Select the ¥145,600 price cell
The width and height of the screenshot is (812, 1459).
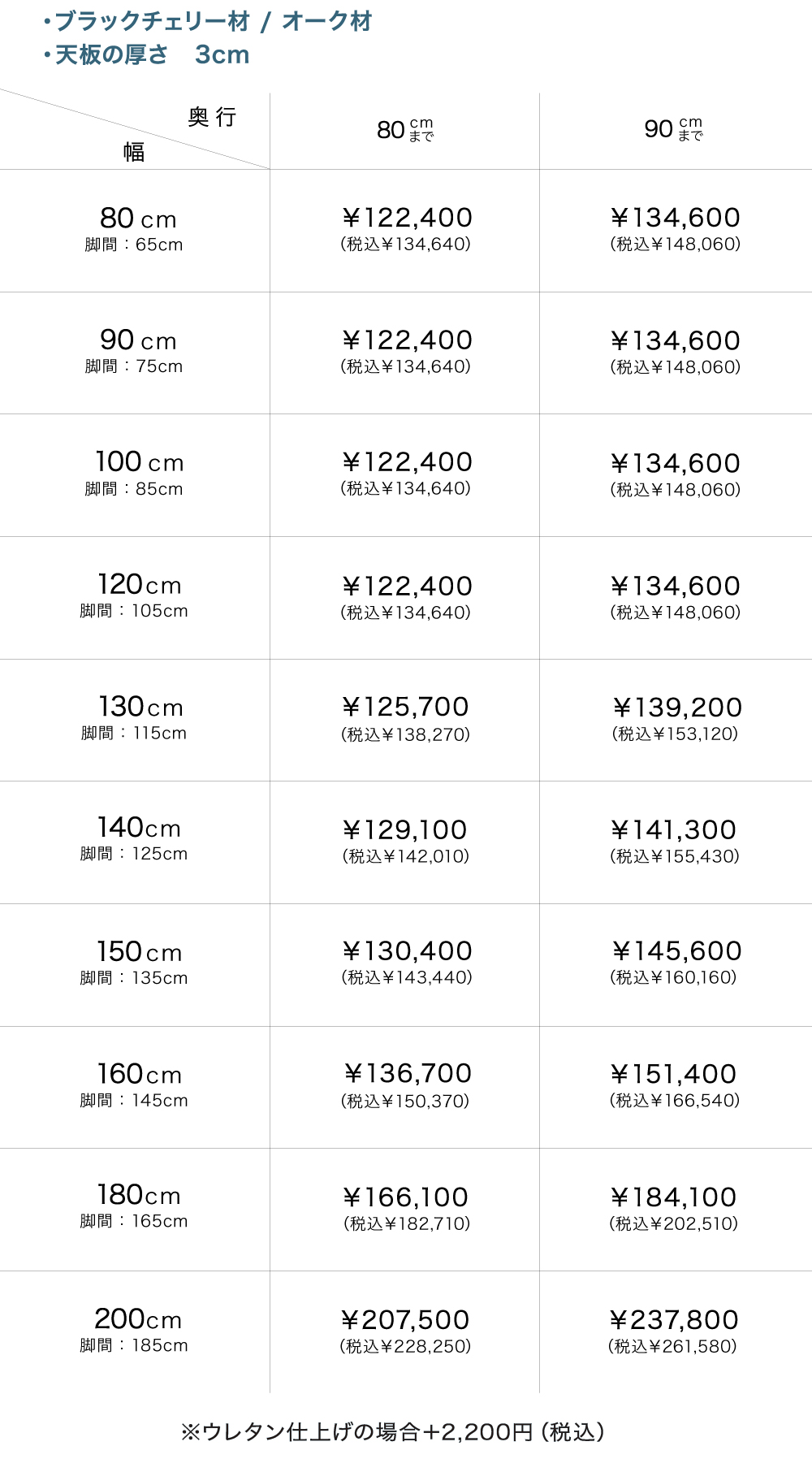(x=676, y=951)
